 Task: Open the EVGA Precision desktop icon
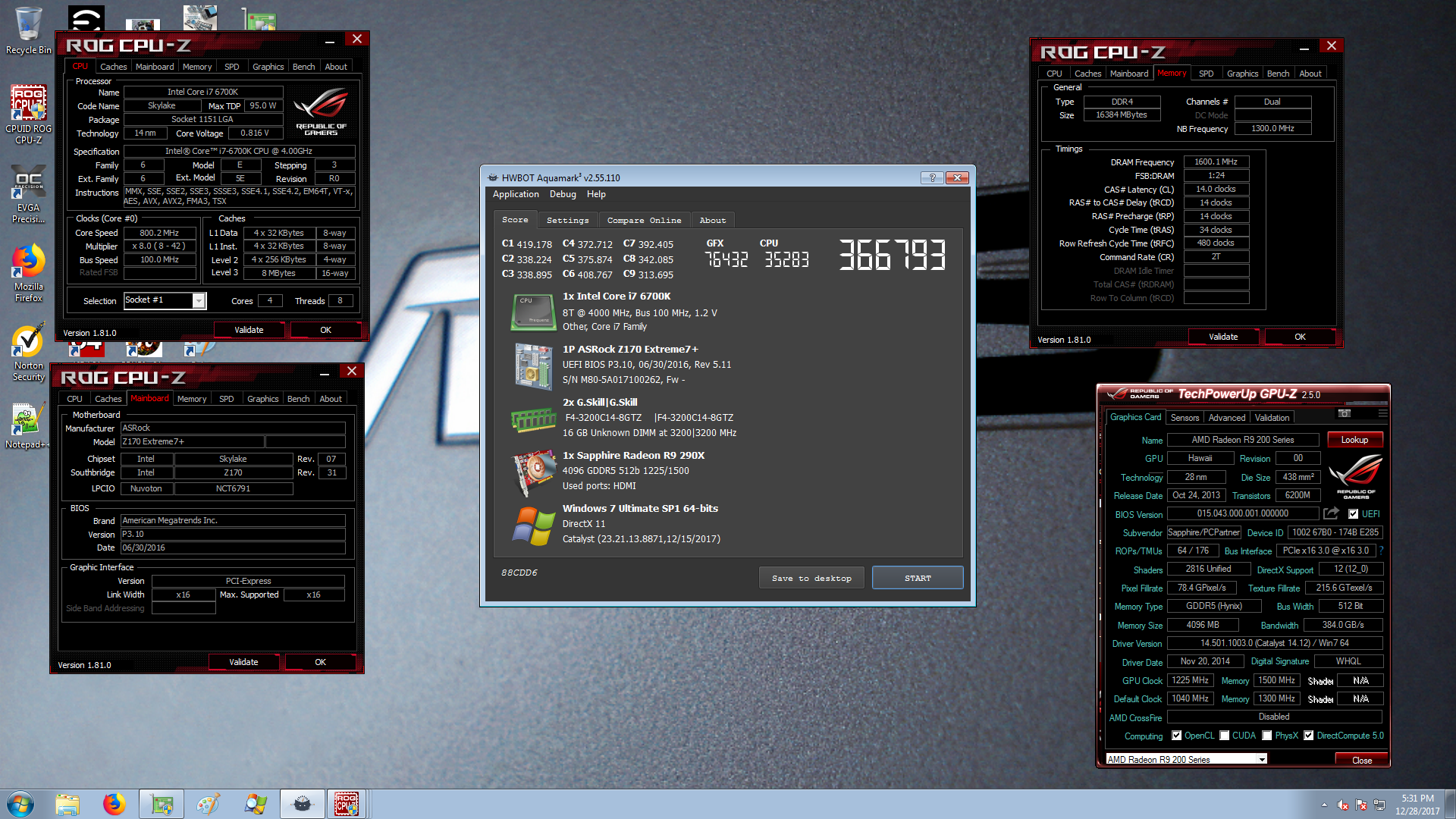[x=28, y=194]
